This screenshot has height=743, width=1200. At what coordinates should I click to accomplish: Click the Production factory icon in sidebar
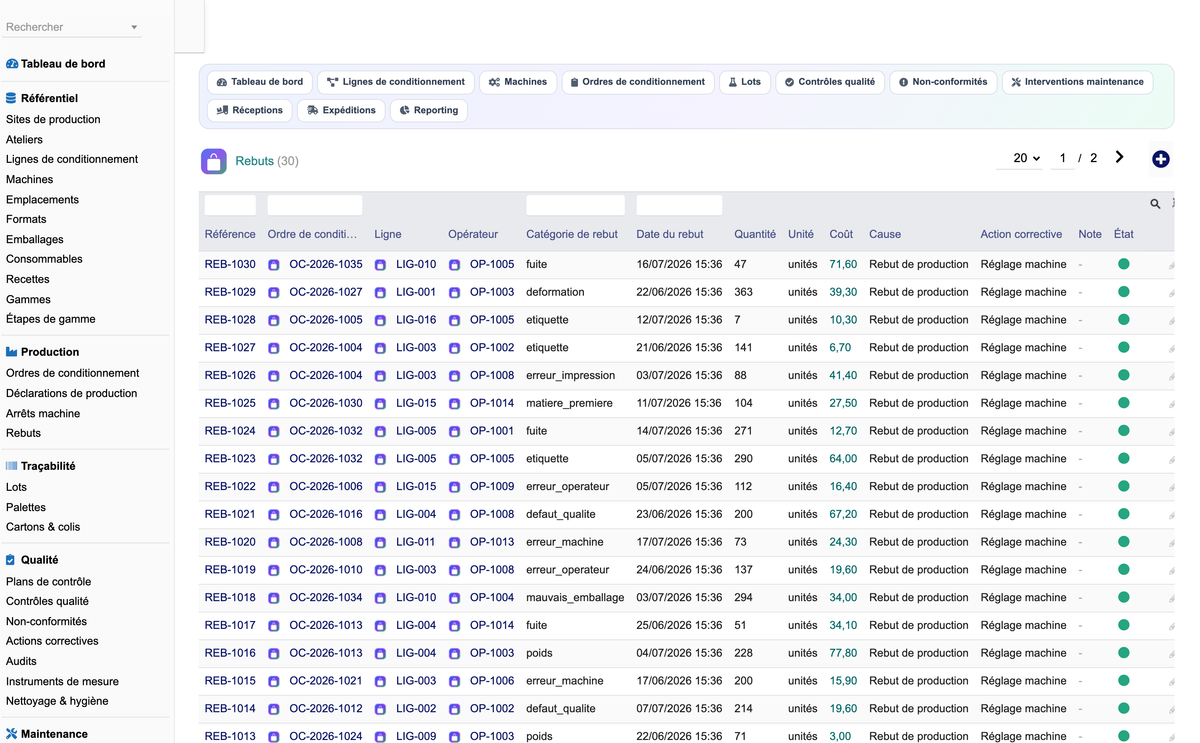(x=12, y=352)
